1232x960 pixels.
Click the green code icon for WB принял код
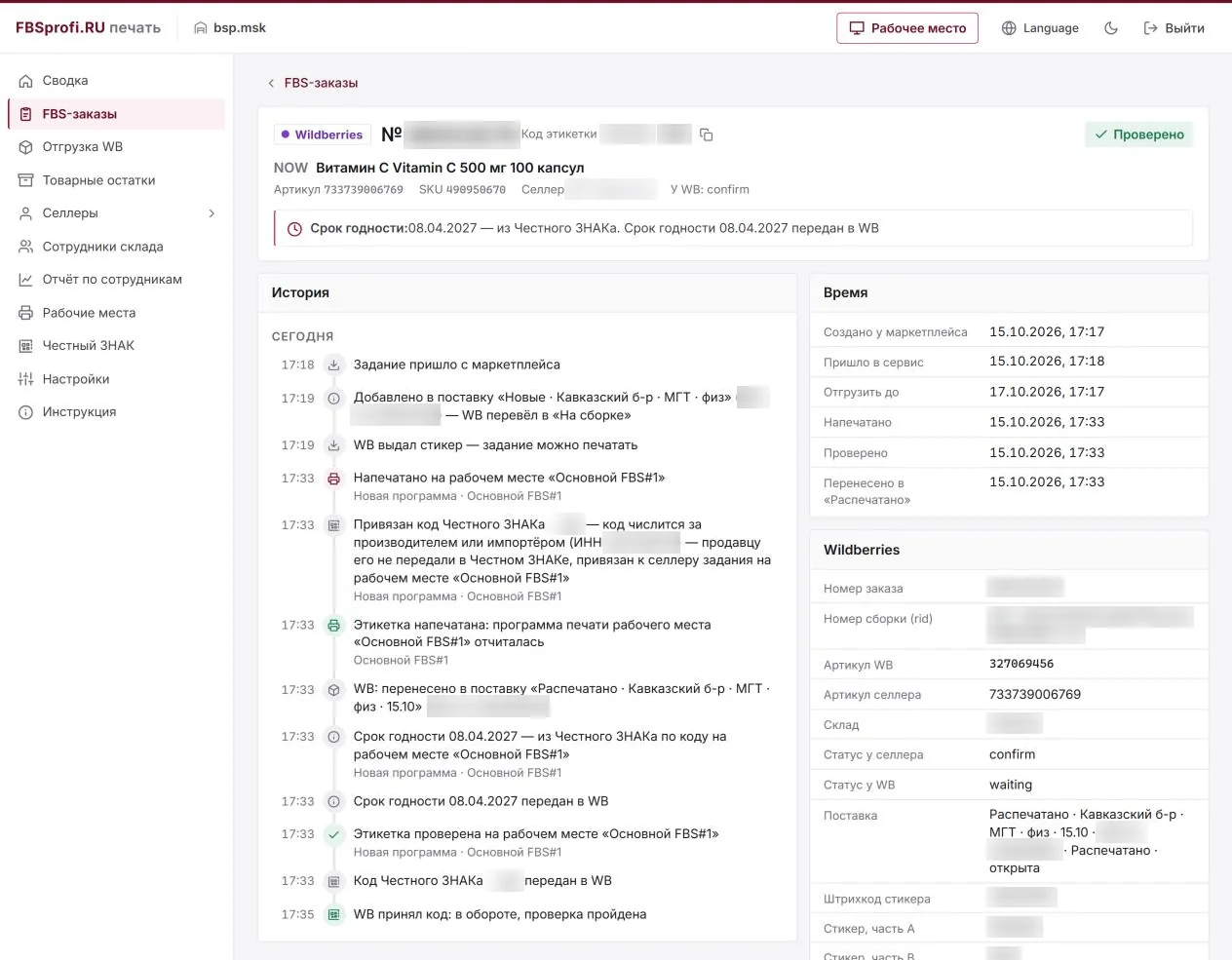(333, 915)
